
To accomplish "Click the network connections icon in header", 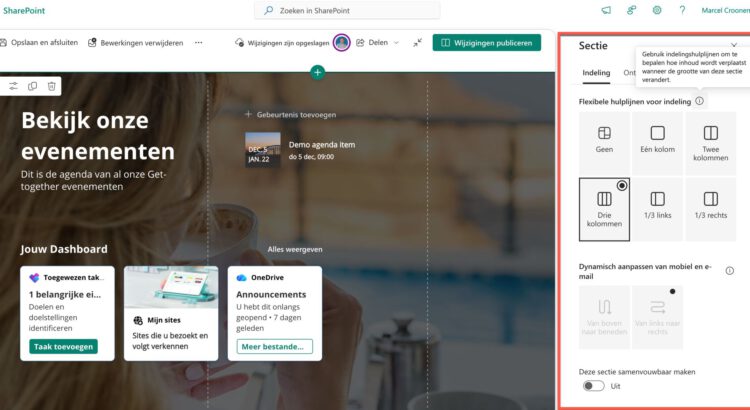I will tap(632, 10).
